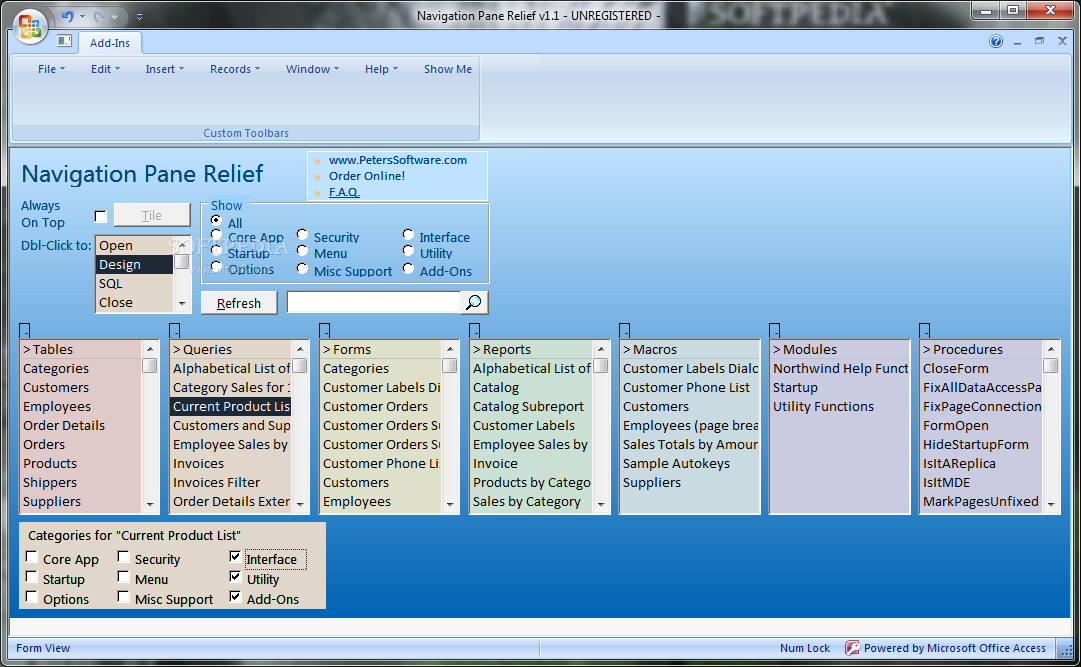The width and height of the screenshot is (1081, 667).
Task: Open the Window menu
Action: [x=312, y=69]
